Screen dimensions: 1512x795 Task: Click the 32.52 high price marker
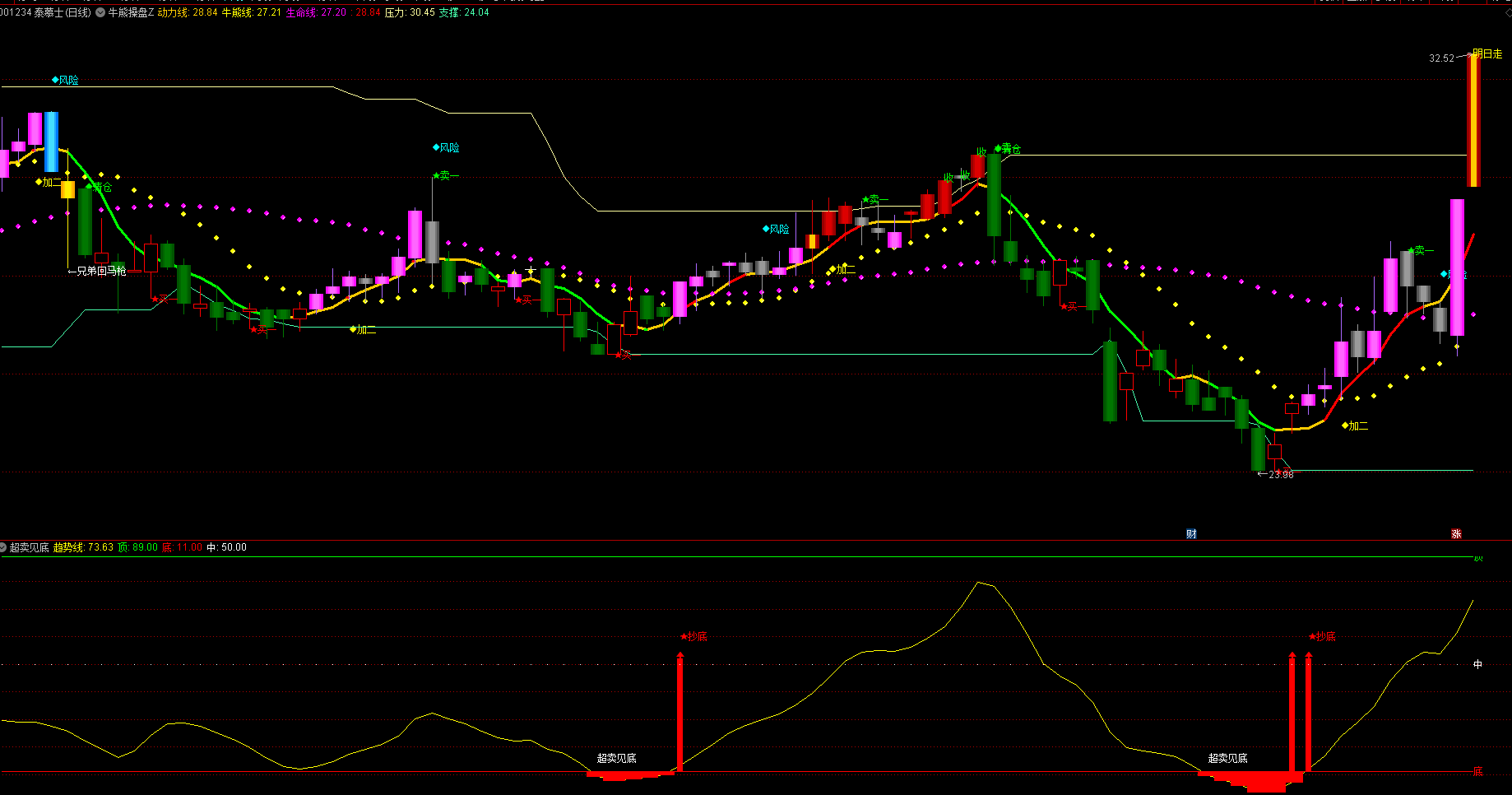click(1441, 58)
